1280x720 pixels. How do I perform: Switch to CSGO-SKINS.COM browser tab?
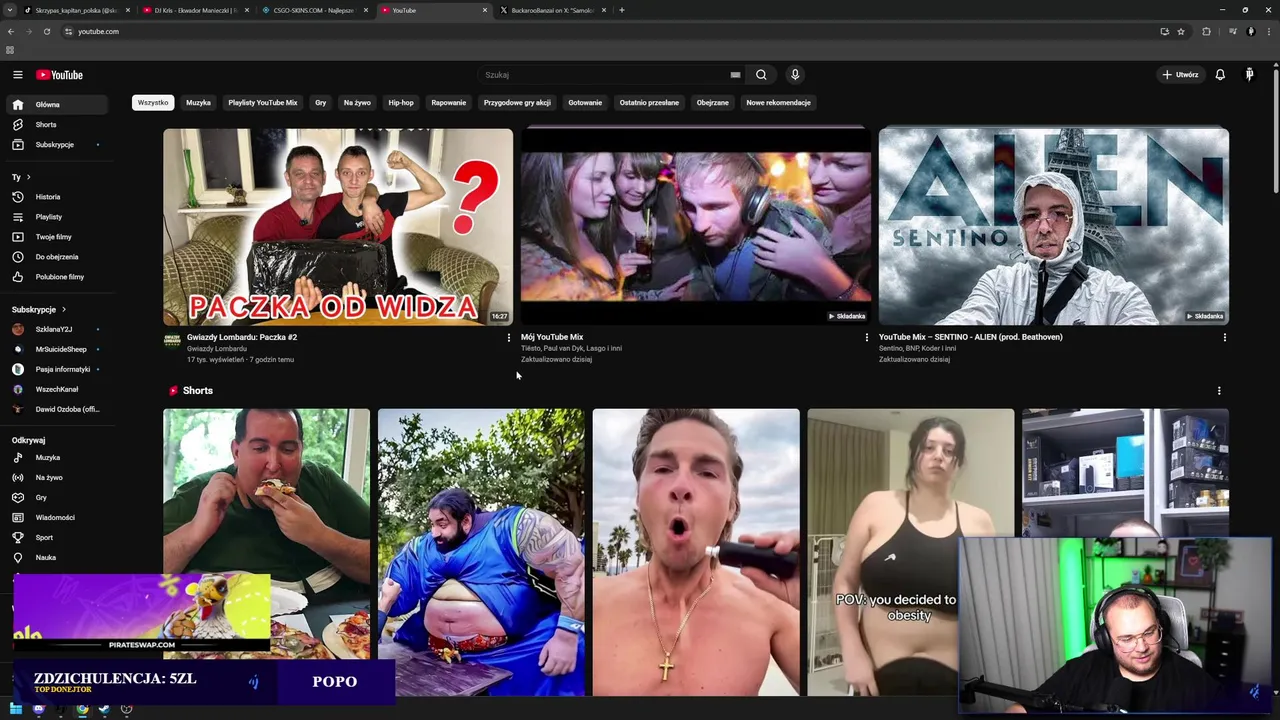click(313, 10)
